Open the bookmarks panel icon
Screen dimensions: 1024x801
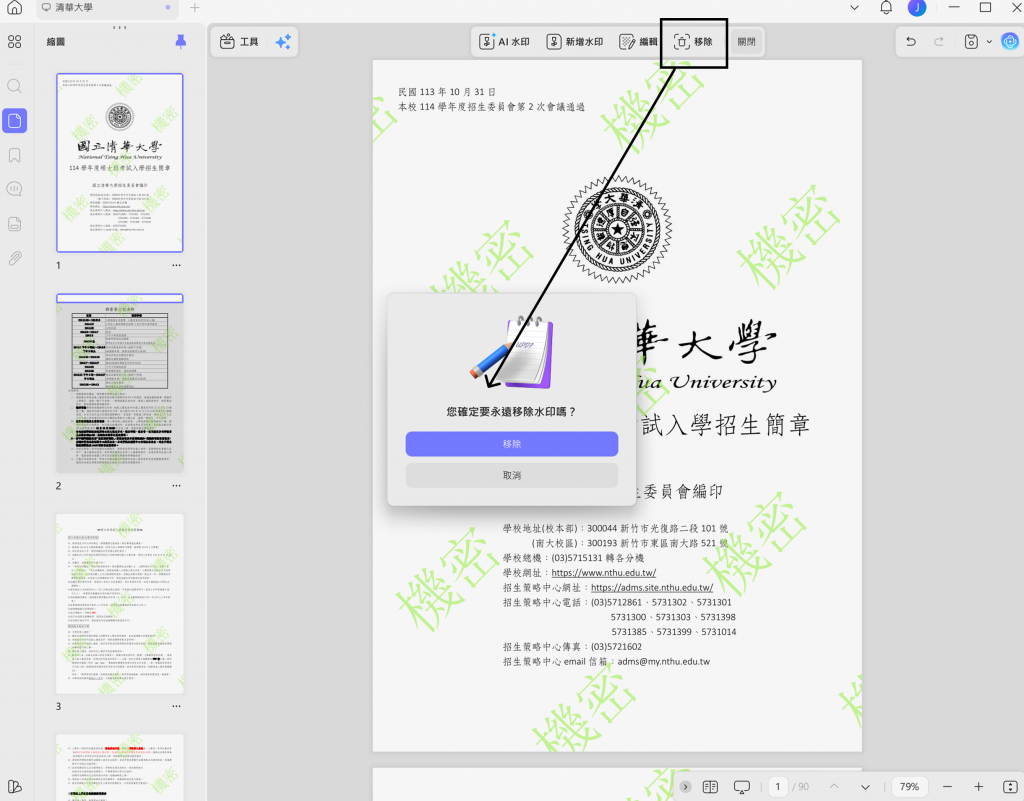(x=14, y=155)
